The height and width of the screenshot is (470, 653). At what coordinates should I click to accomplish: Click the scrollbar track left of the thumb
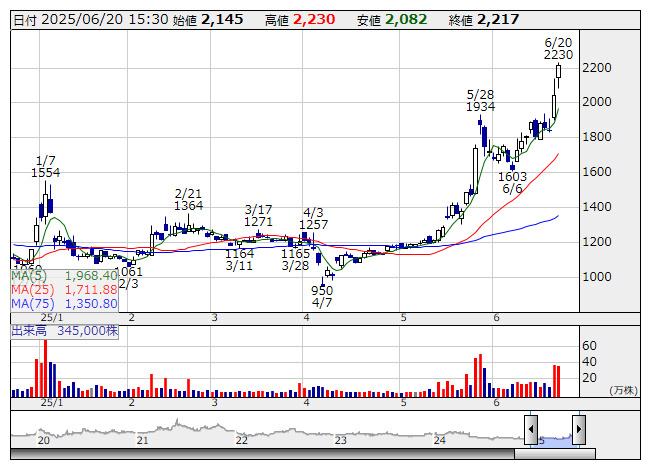pos(262,453)
